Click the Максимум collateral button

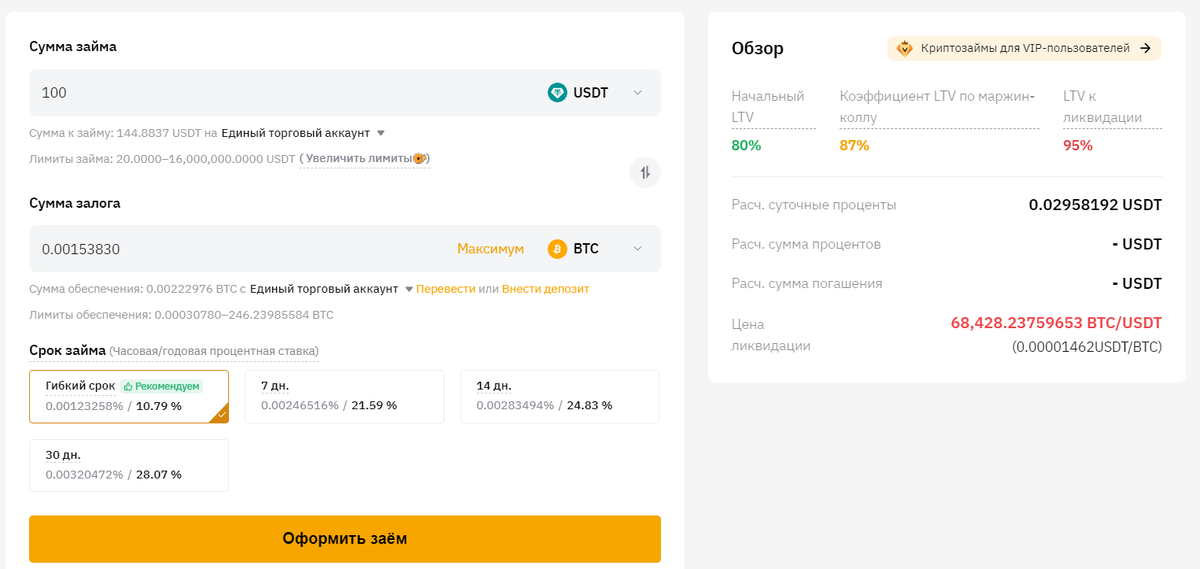tap(490, 249)
